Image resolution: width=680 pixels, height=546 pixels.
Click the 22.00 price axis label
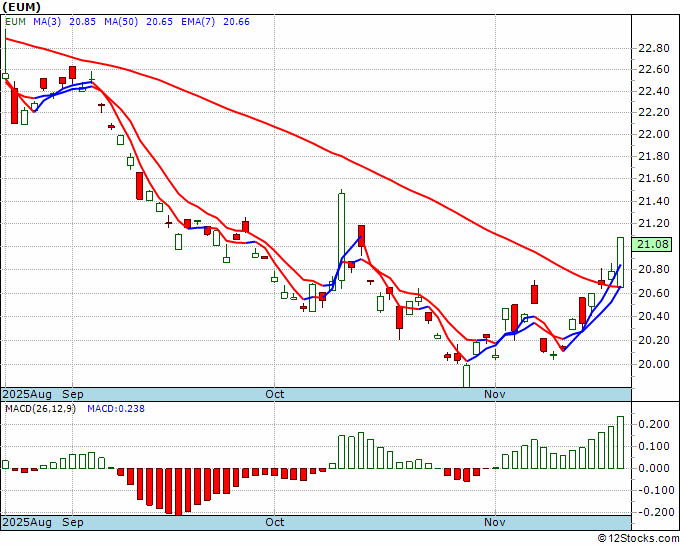pos(654,134)
